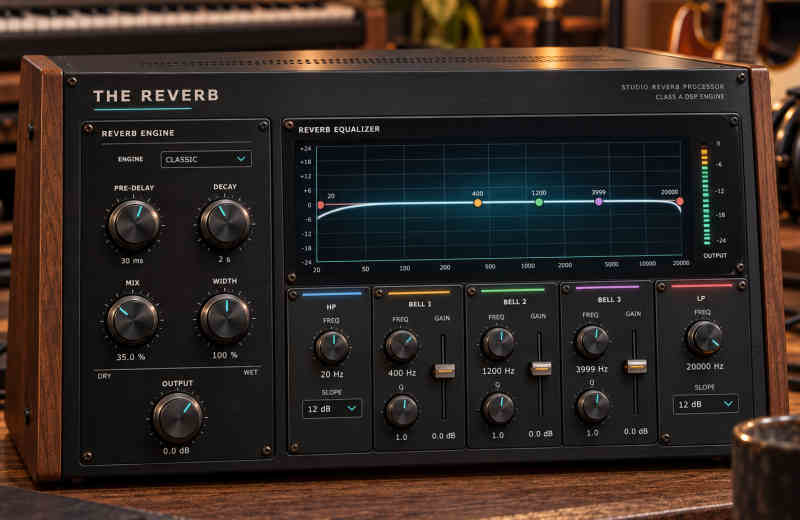Click the Width knob
The width and height of the screenshot is (800, 520).
tap(224, 318)
